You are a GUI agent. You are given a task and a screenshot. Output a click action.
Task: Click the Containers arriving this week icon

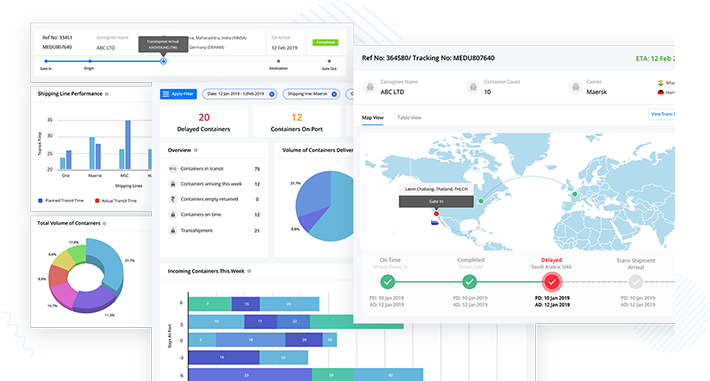tap(173, 184)
